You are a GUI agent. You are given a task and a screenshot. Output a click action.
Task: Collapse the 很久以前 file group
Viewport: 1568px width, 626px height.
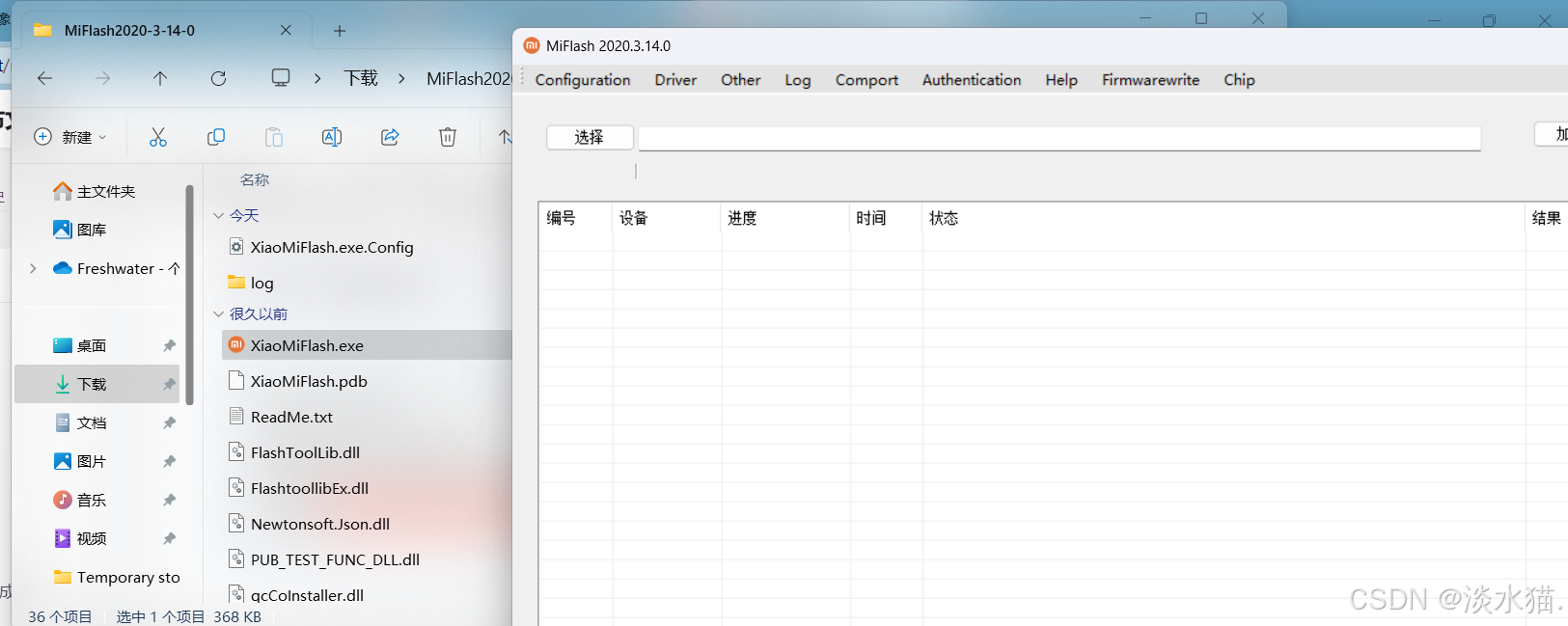(x=219, y=313)
